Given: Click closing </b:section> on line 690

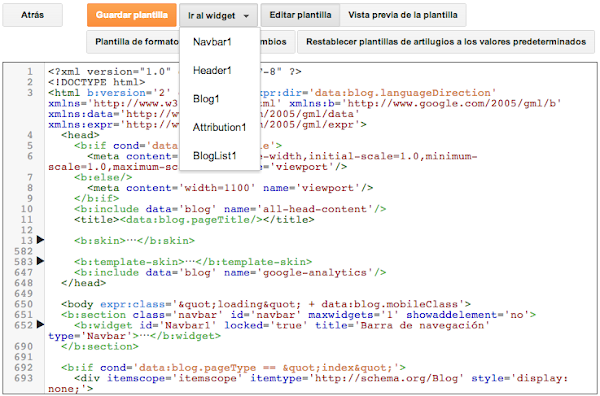Looking at the screenshot, I should pyautogui.click(x=100, y=347).
